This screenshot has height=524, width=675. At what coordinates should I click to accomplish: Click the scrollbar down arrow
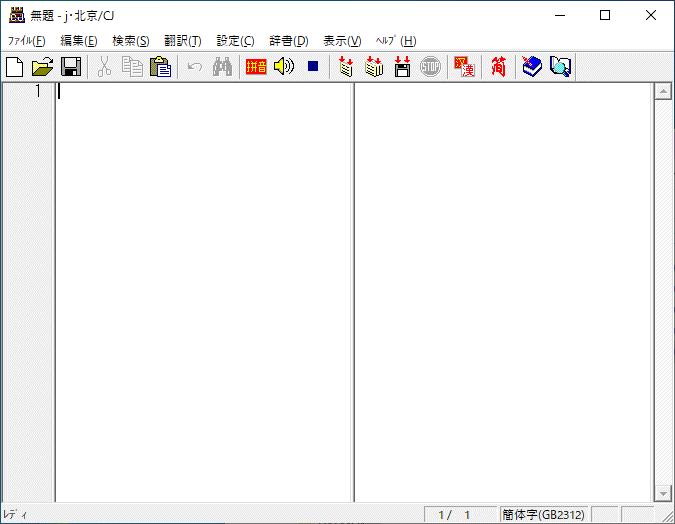click(663, 493)
